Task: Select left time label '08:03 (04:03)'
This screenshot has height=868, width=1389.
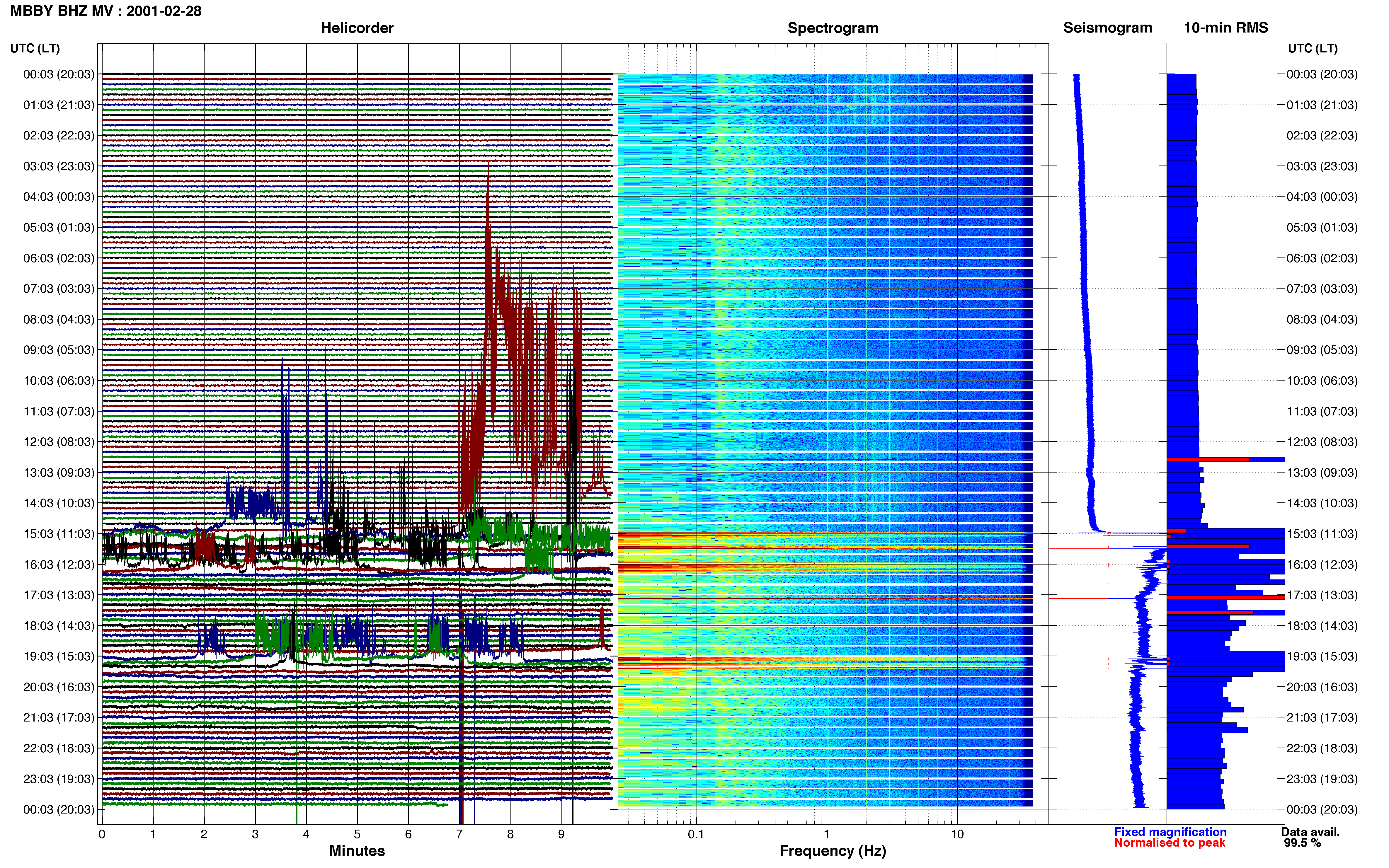Action: tap(59, 319)
